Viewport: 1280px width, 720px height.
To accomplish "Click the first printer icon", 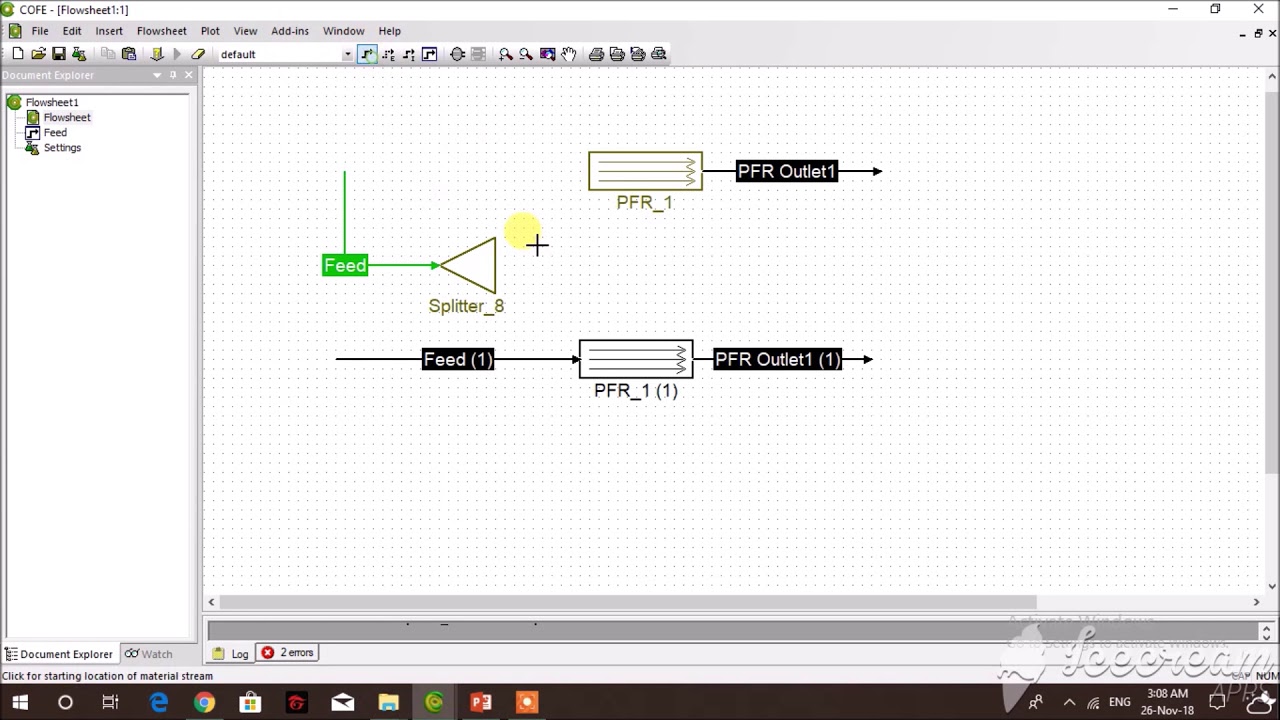I will pyautogui.click(x=596, y=54).
